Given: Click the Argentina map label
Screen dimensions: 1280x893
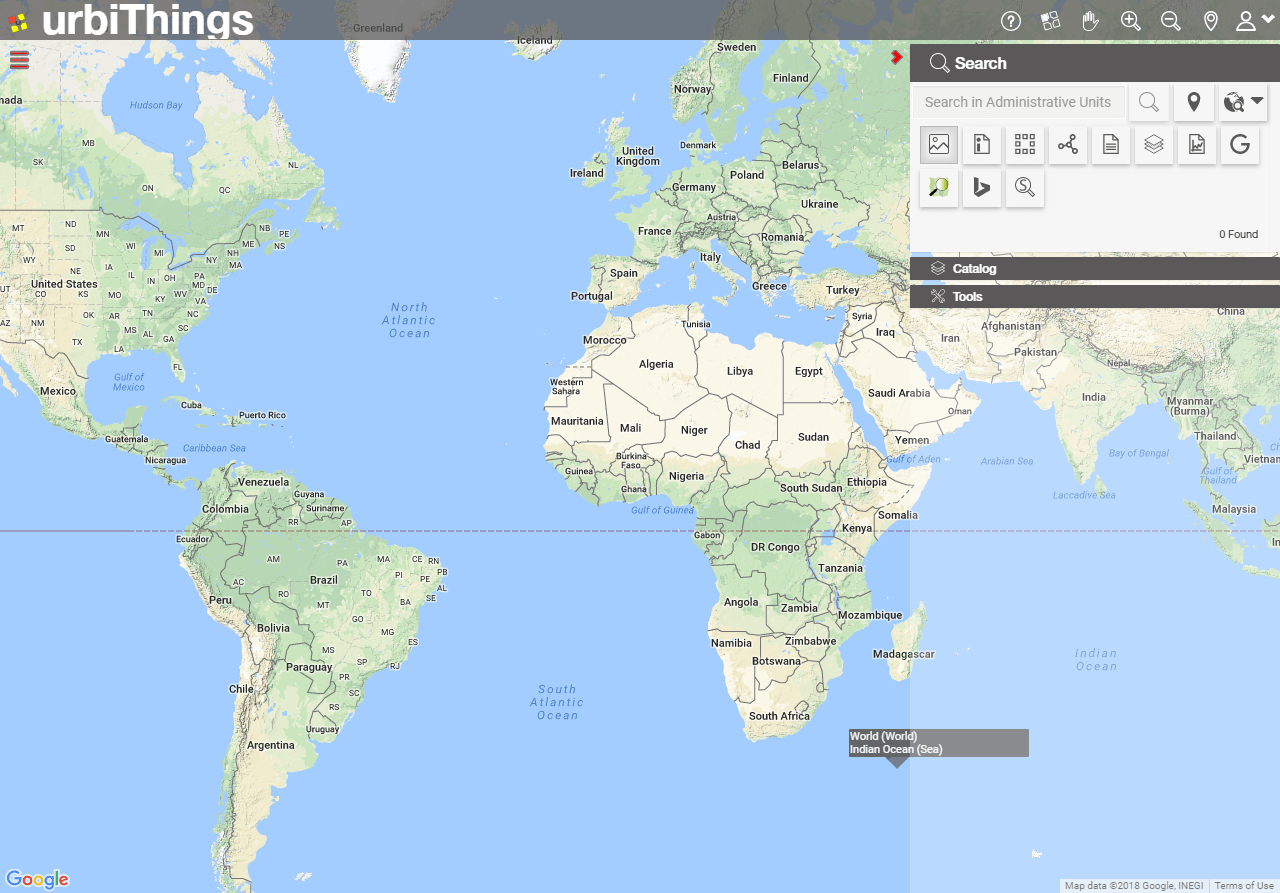Looking at the screenshot, I should tap(271, 745).
